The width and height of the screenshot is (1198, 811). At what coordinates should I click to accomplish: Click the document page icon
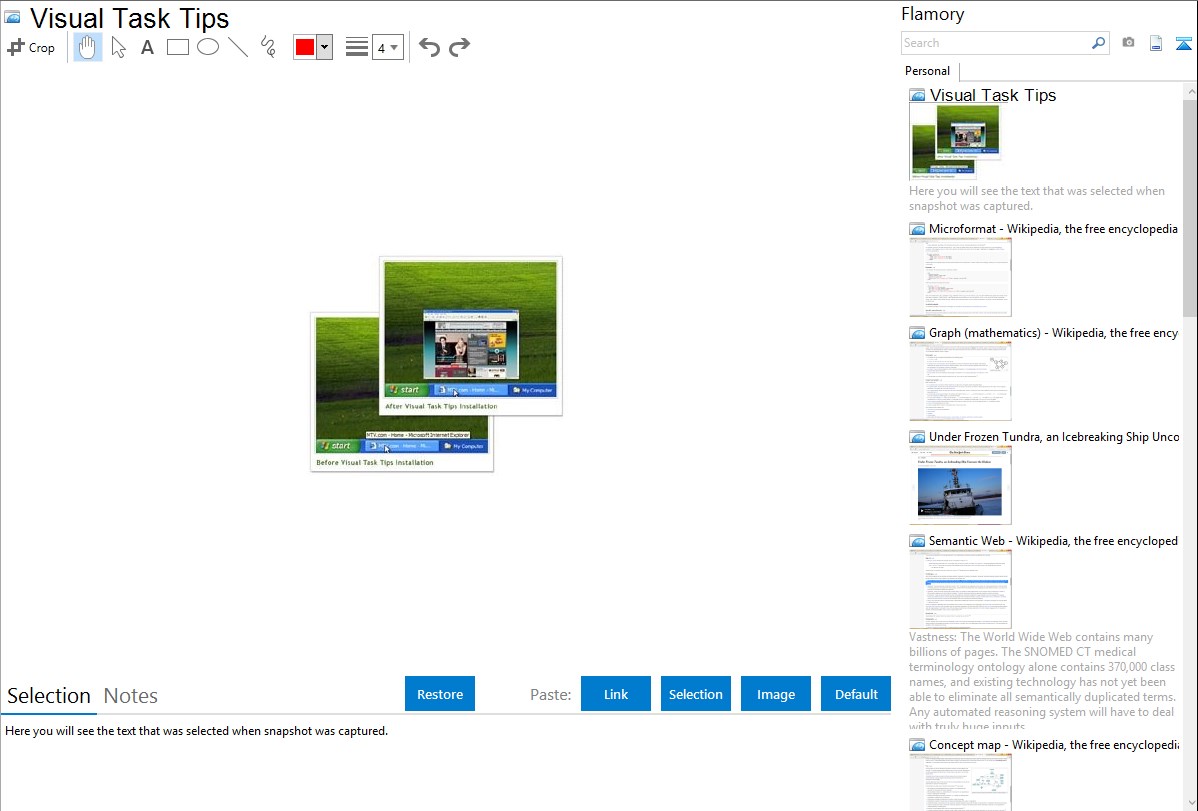pyautogui.click(x=1156, y=43)
